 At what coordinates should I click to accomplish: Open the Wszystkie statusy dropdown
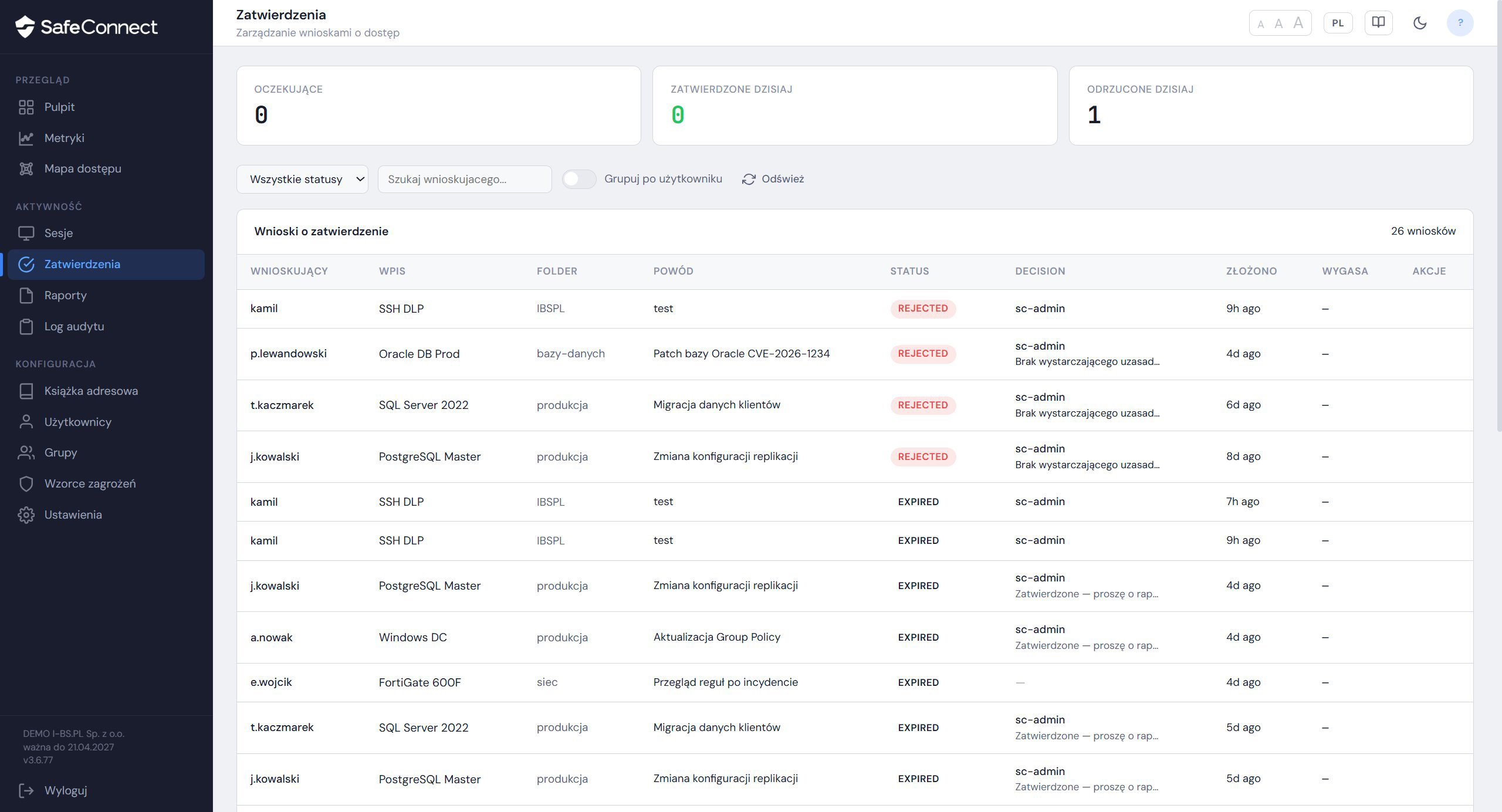pos(303,180)
